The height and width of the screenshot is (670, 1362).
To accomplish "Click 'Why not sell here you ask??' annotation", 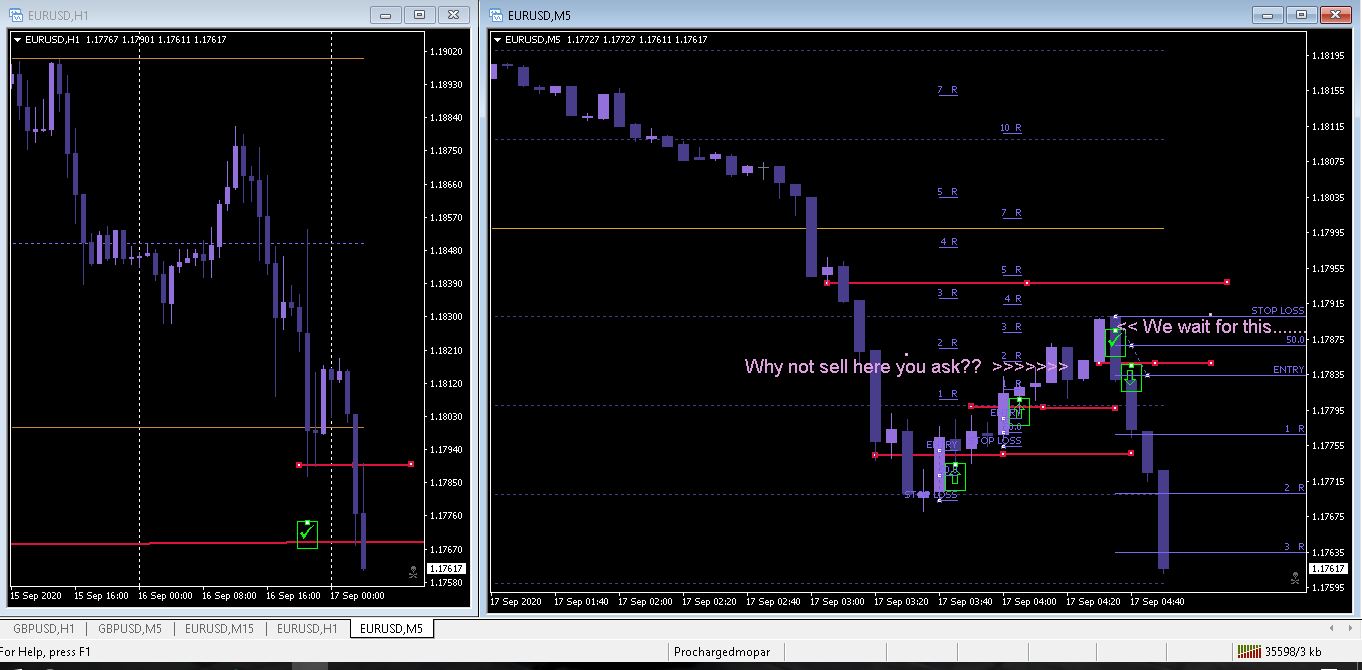I will point(863,367).
